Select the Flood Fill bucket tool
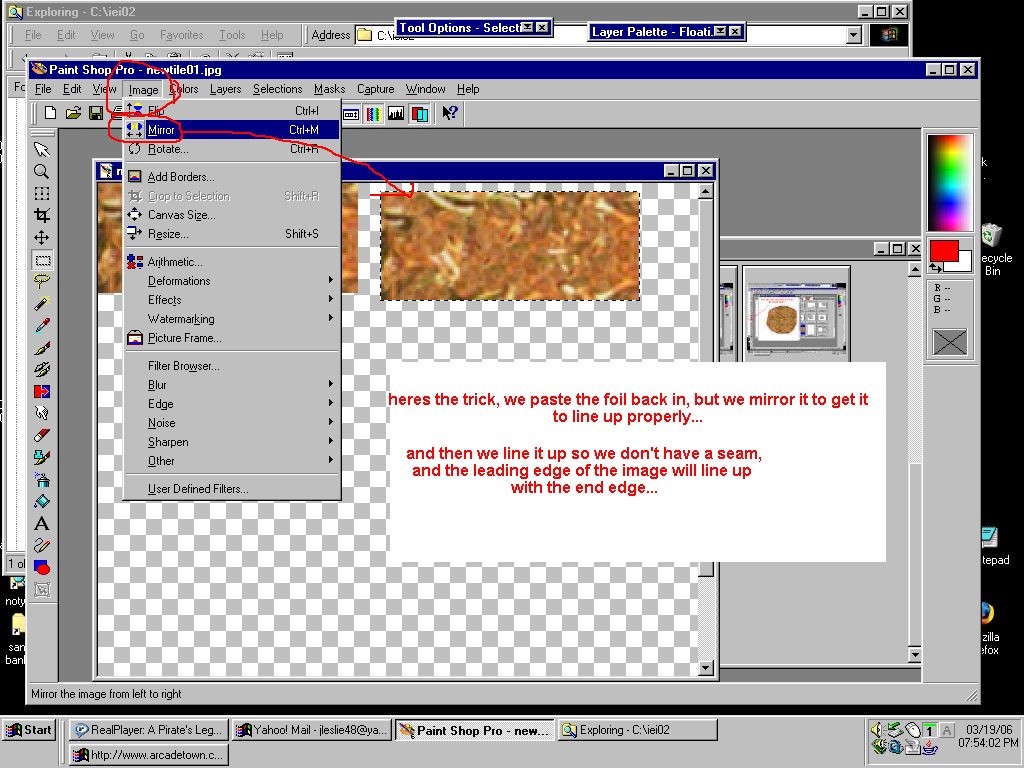Image resolution: width=1024 pixels, height=768 pixels. tap(42, 502)
